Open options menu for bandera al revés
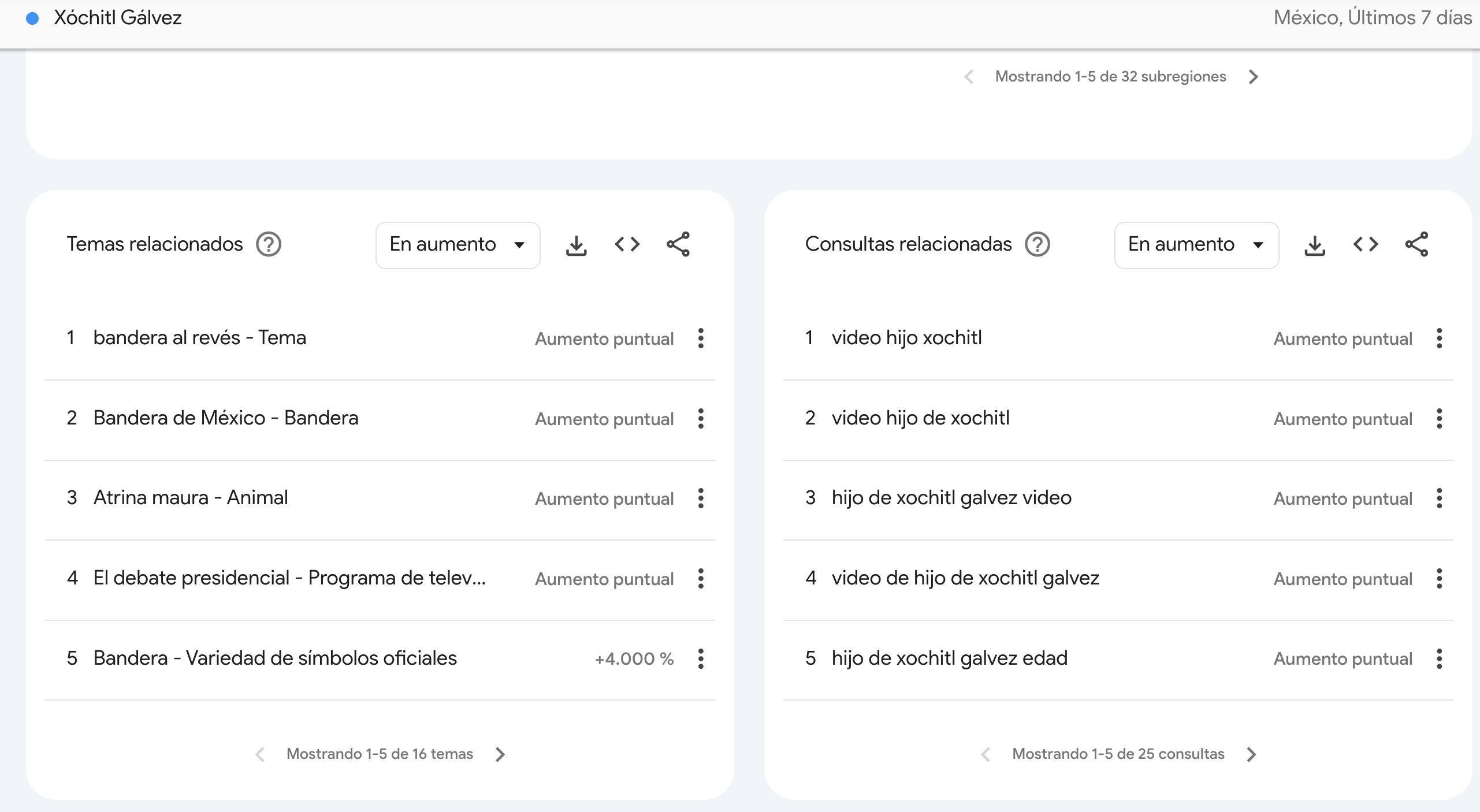Viewport: 1480px width, 812px height. coord(701,338)
